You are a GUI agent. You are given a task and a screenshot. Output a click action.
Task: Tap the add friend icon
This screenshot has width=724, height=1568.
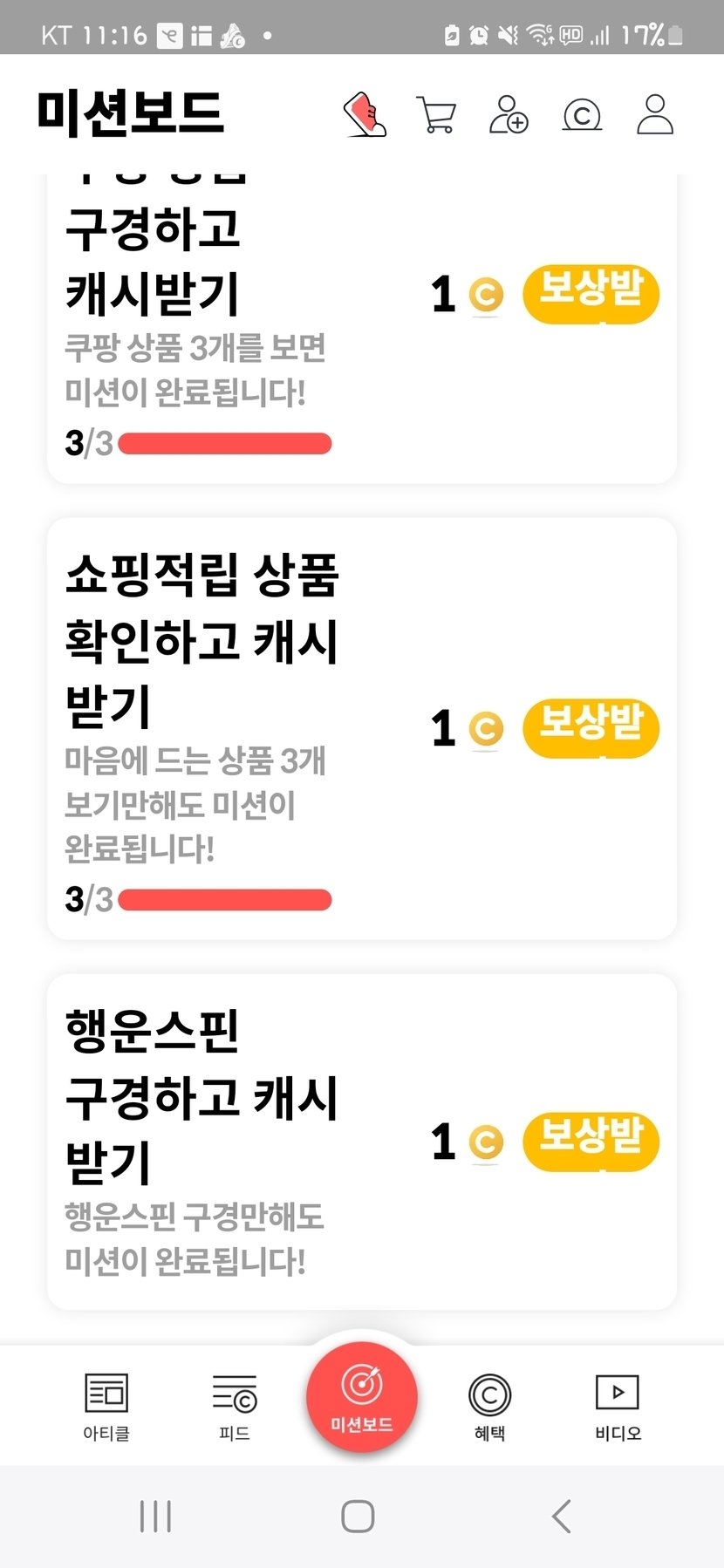(x=509, y=114)
